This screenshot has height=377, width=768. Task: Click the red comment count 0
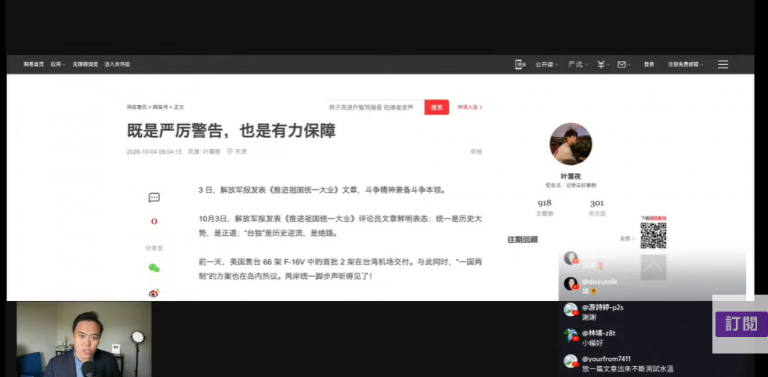click(154, 221)
